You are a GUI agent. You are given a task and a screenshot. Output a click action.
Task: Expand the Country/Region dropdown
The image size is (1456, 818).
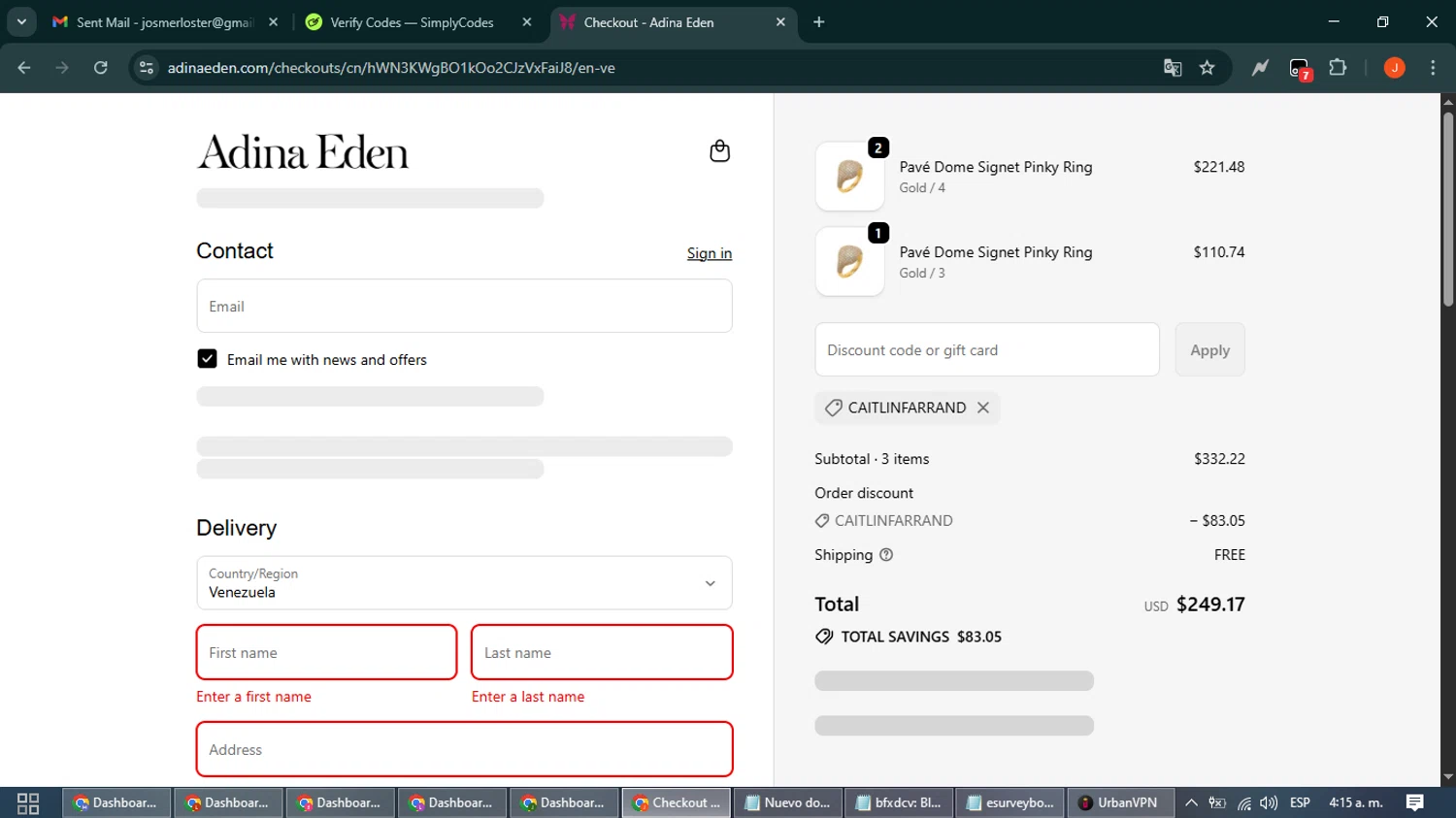pos(464,583)
